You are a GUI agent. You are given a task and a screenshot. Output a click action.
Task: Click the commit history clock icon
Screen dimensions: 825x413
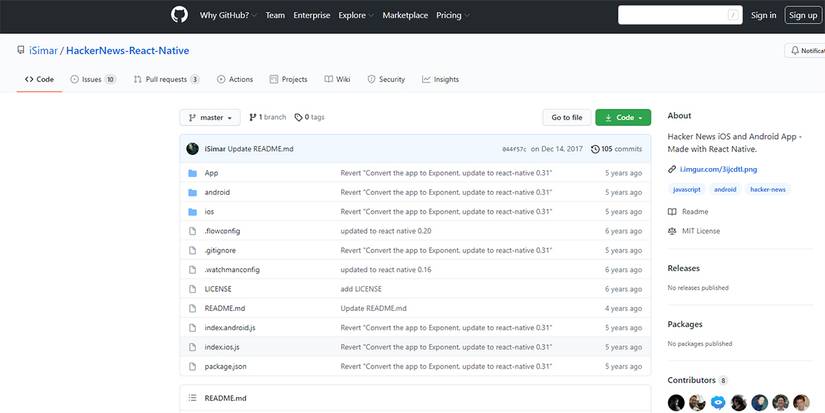595,149
